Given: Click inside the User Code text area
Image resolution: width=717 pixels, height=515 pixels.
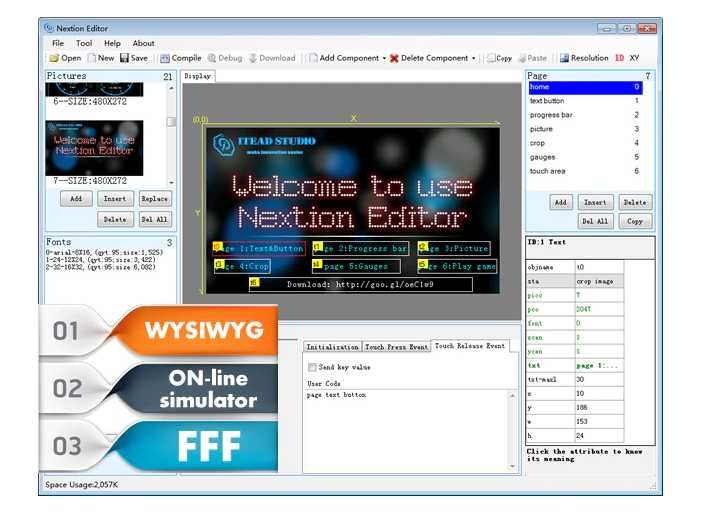Looking at the screenshot, I should (406, 430).
